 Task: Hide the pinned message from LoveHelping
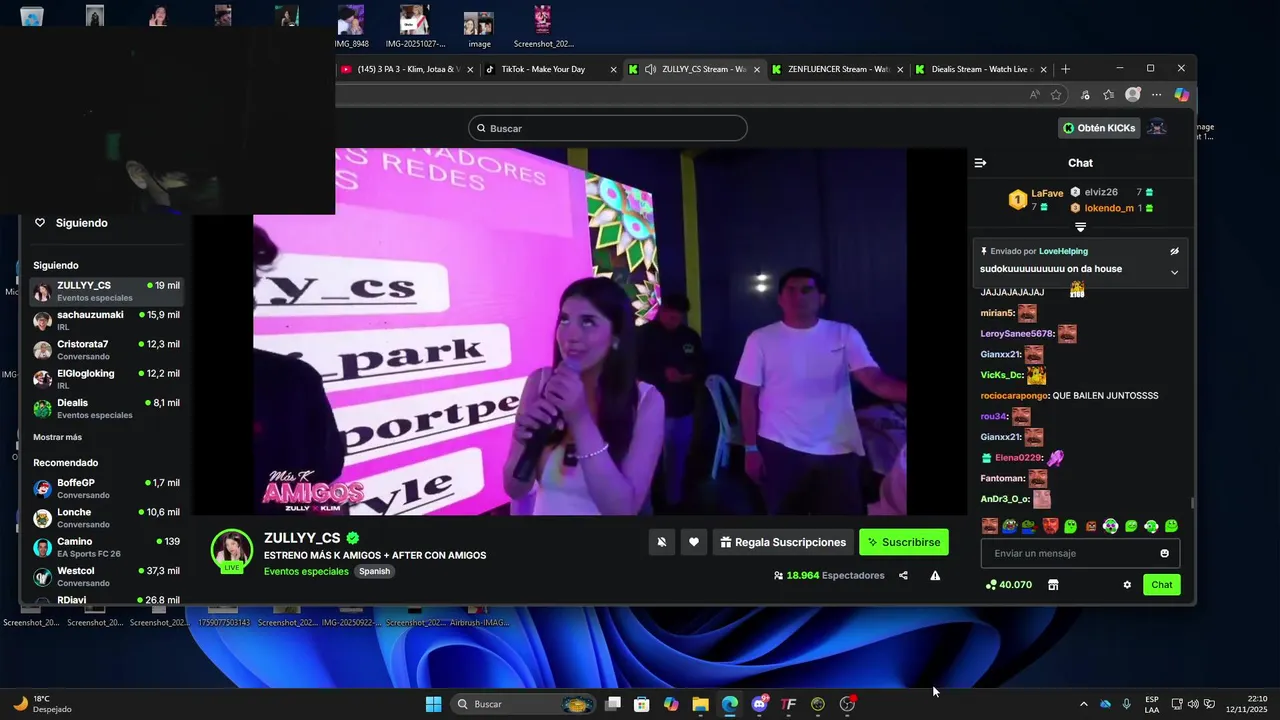(x=1175, y=251)
